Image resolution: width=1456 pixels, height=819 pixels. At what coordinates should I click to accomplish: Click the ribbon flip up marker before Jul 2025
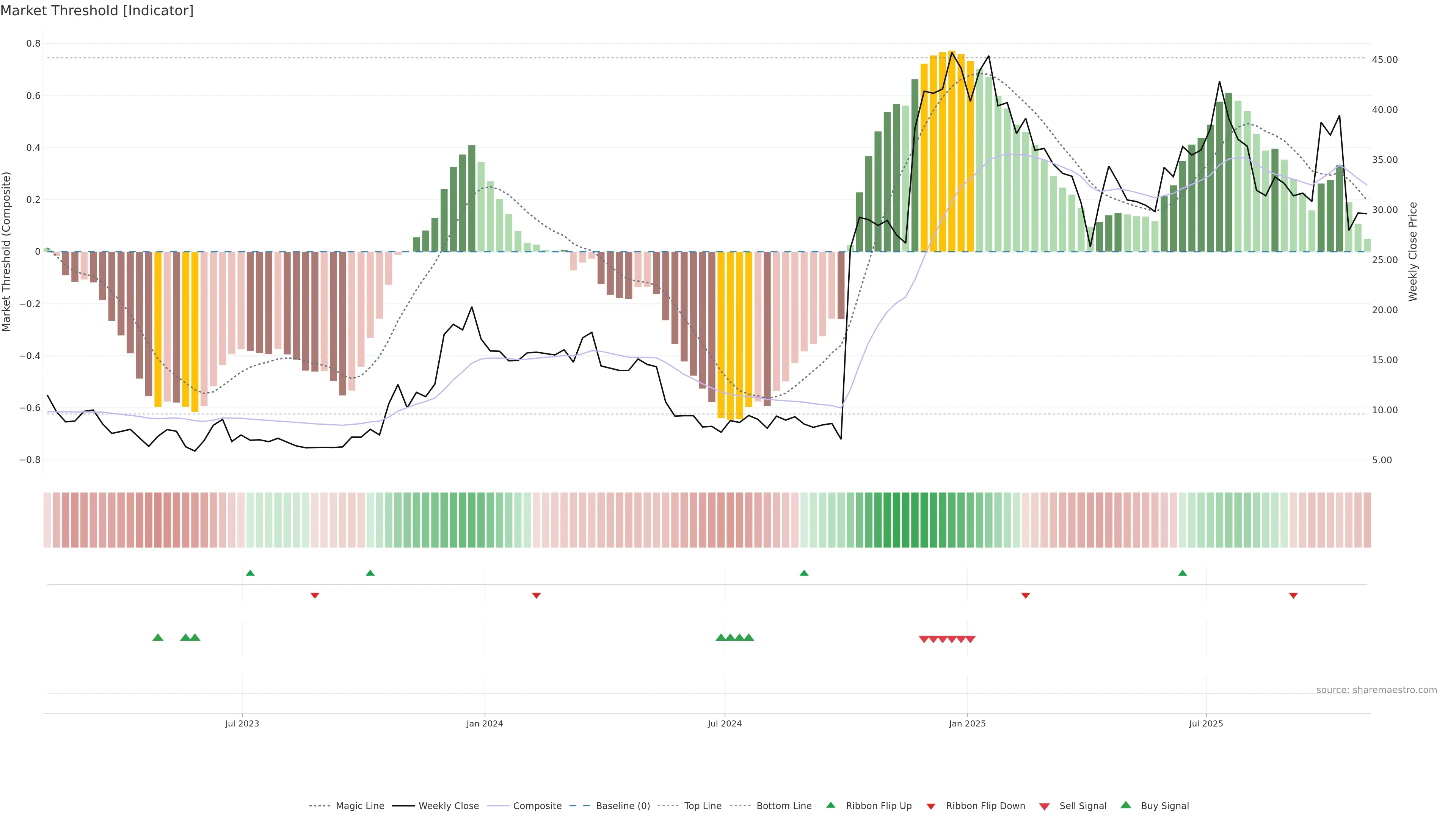(x=1183, y=573)
